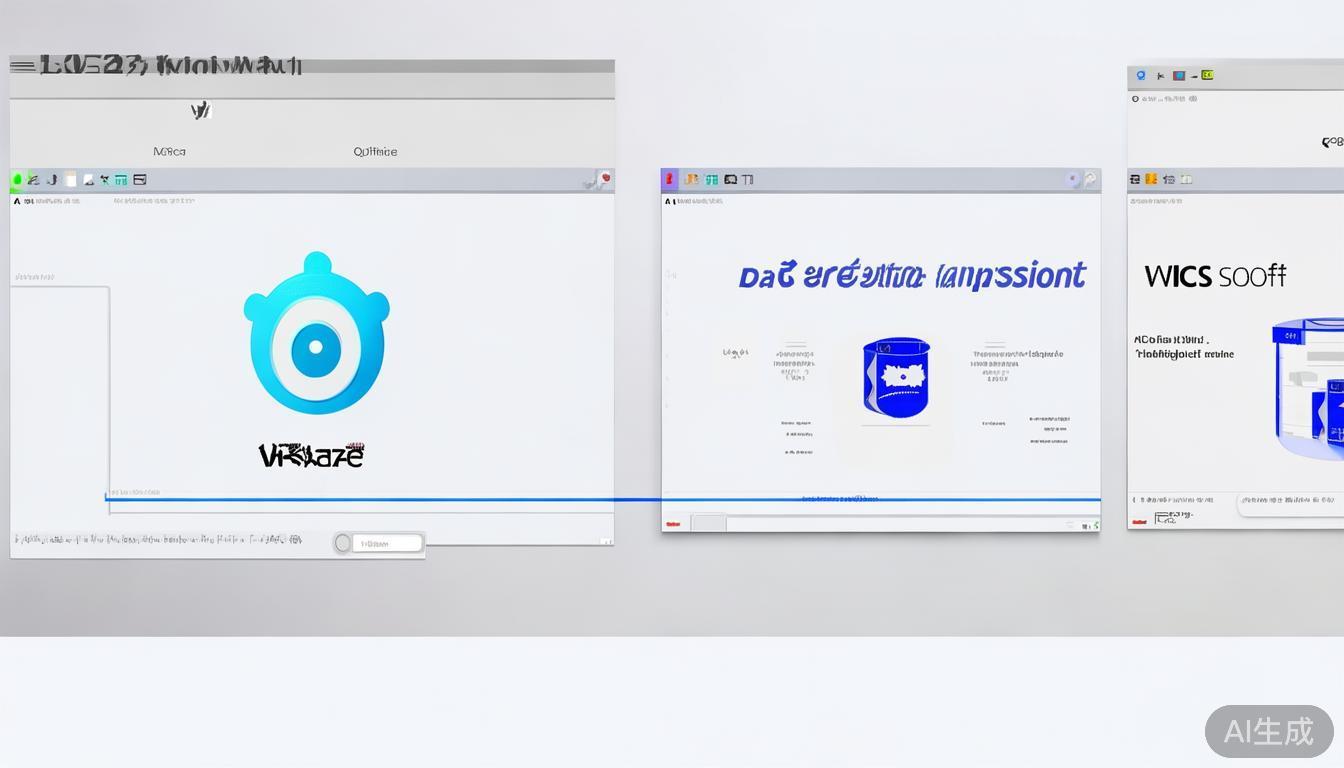Click the teal grid icon in left window toolbar
Screen dimensions: 1344x768
[120, 180]
